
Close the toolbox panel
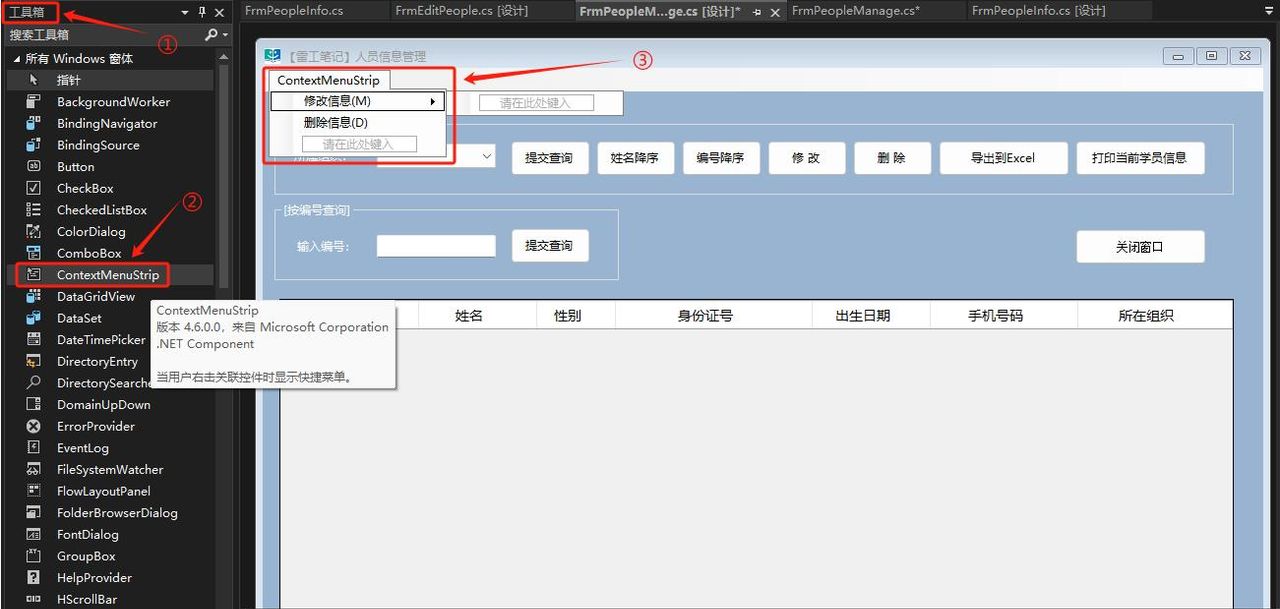point(220,12)
